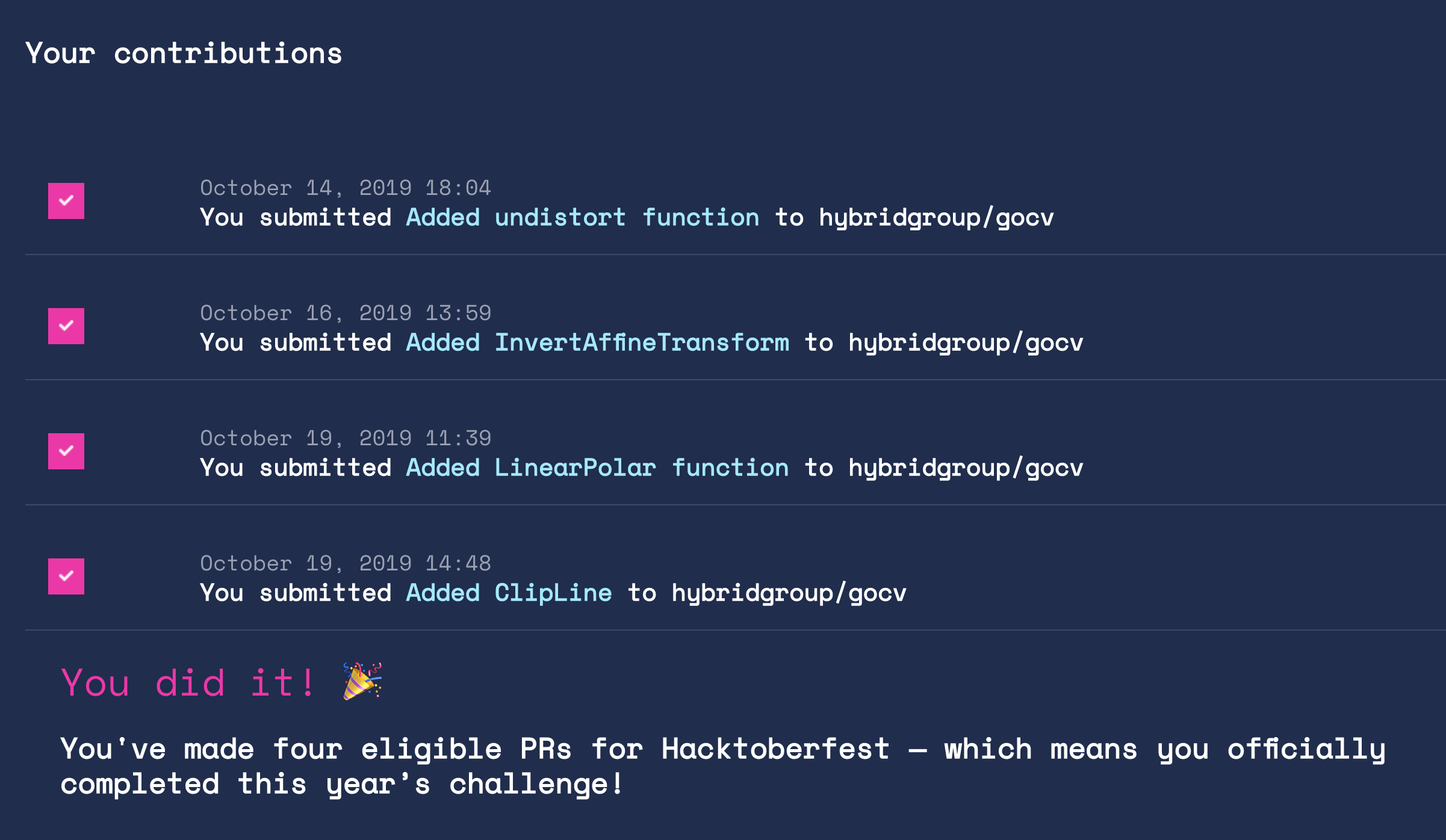Click the pink "You did it!" text
Screen dimensions: 1446x840
(x=188, y=683)
